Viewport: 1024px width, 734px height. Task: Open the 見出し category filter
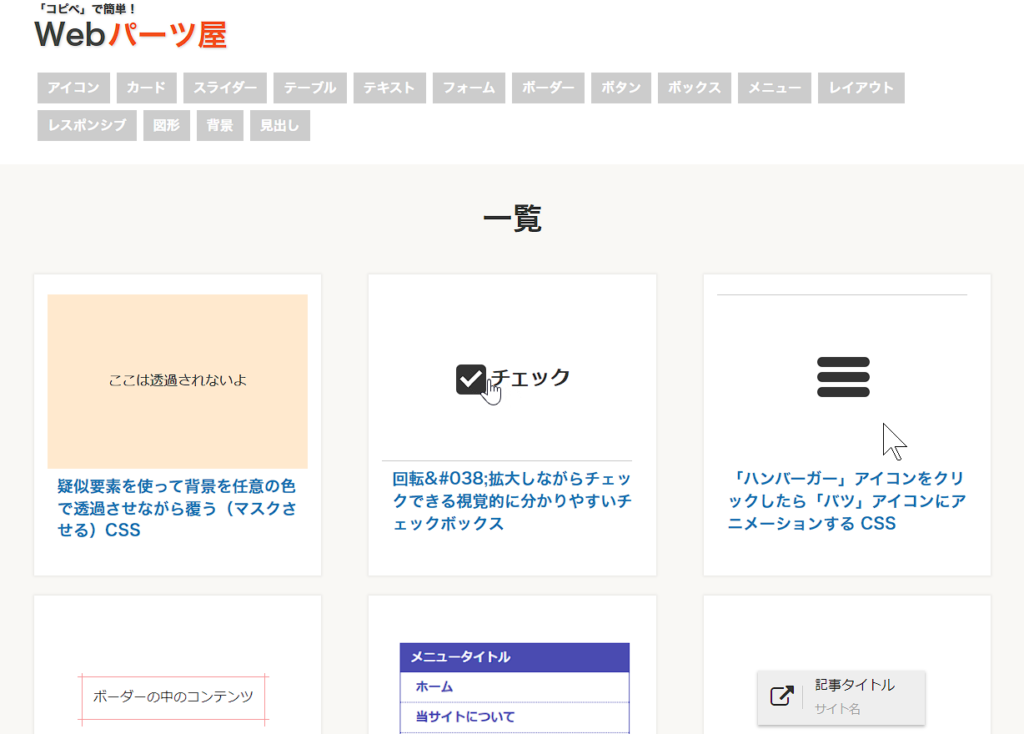pyautogui.click(x=279, y=125)
